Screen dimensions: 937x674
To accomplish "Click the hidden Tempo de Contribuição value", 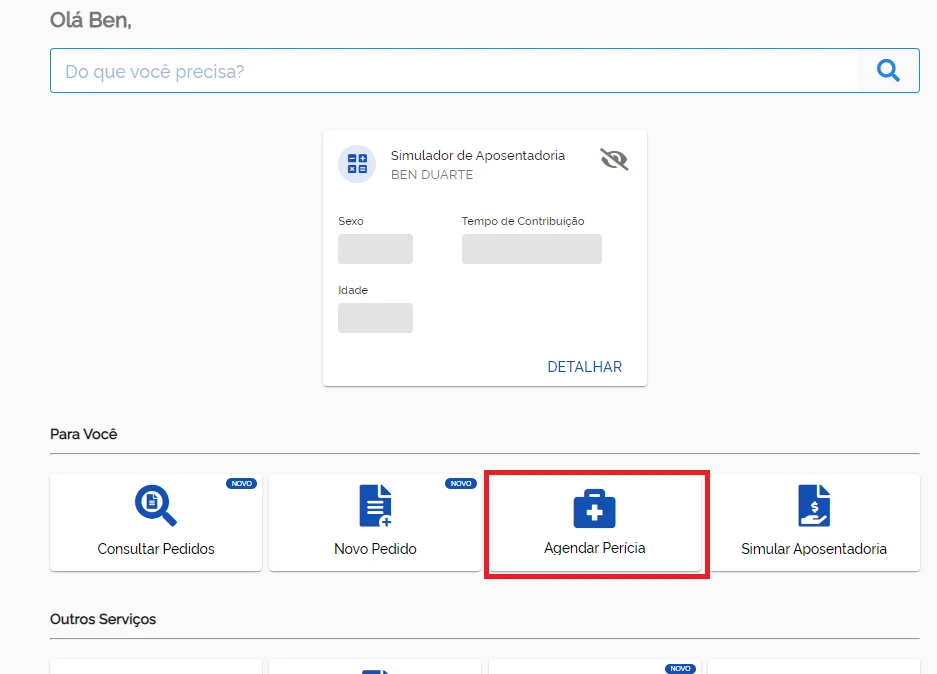I will [532, 249].
